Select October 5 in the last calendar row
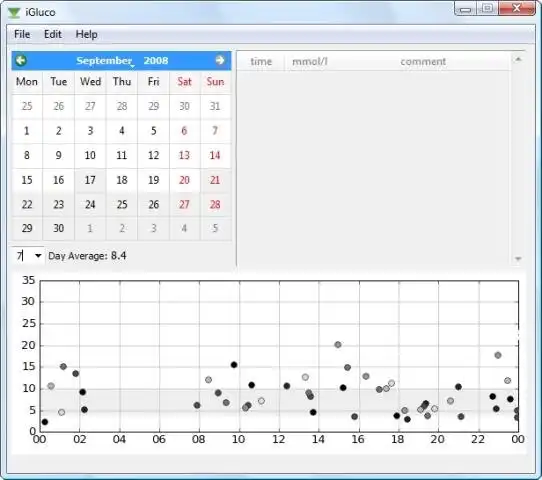The width and height of the screenshot is (542, 480). [215, 228]
